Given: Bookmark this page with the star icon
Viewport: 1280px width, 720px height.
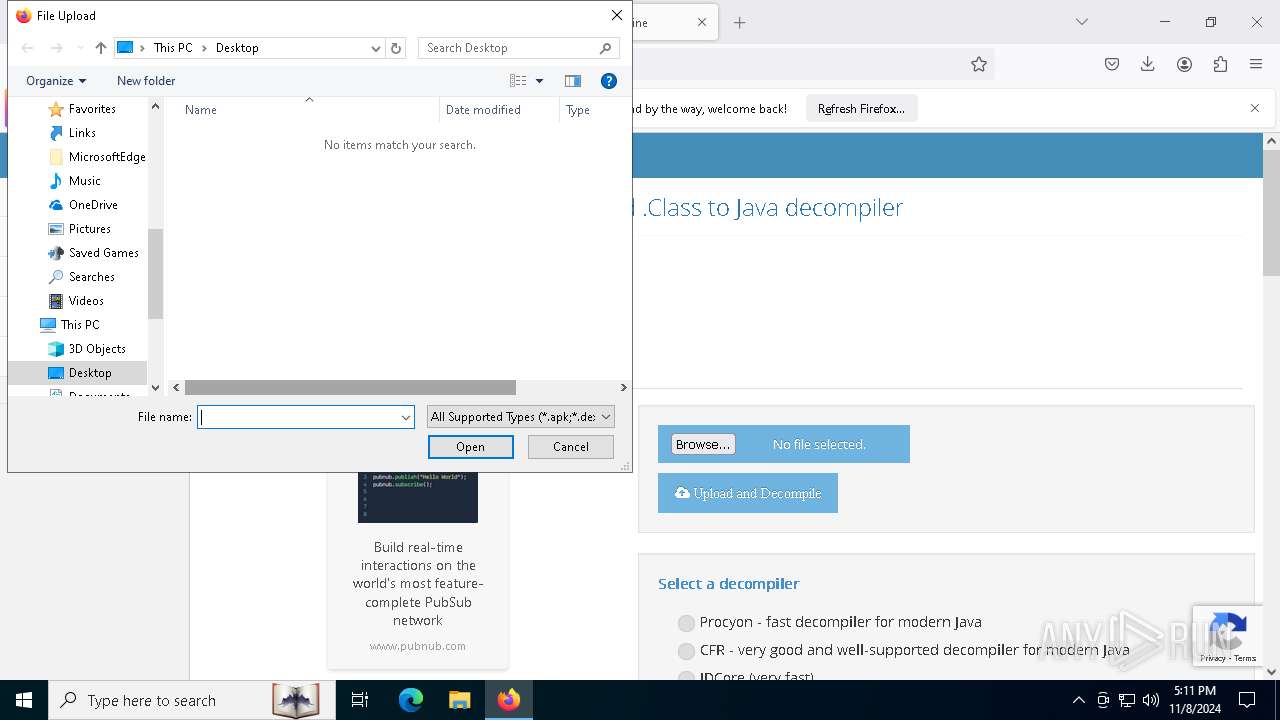Looking at the screenshot, I should click(x=979, y=64).
